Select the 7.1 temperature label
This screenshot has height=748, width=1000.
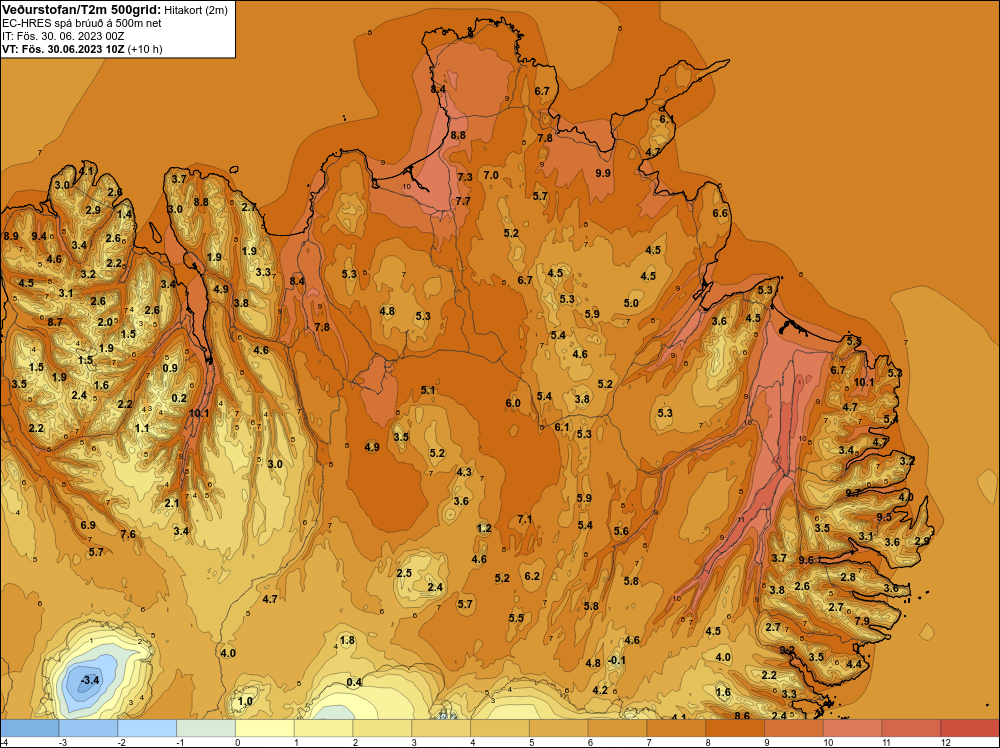[x=524, y=519]
